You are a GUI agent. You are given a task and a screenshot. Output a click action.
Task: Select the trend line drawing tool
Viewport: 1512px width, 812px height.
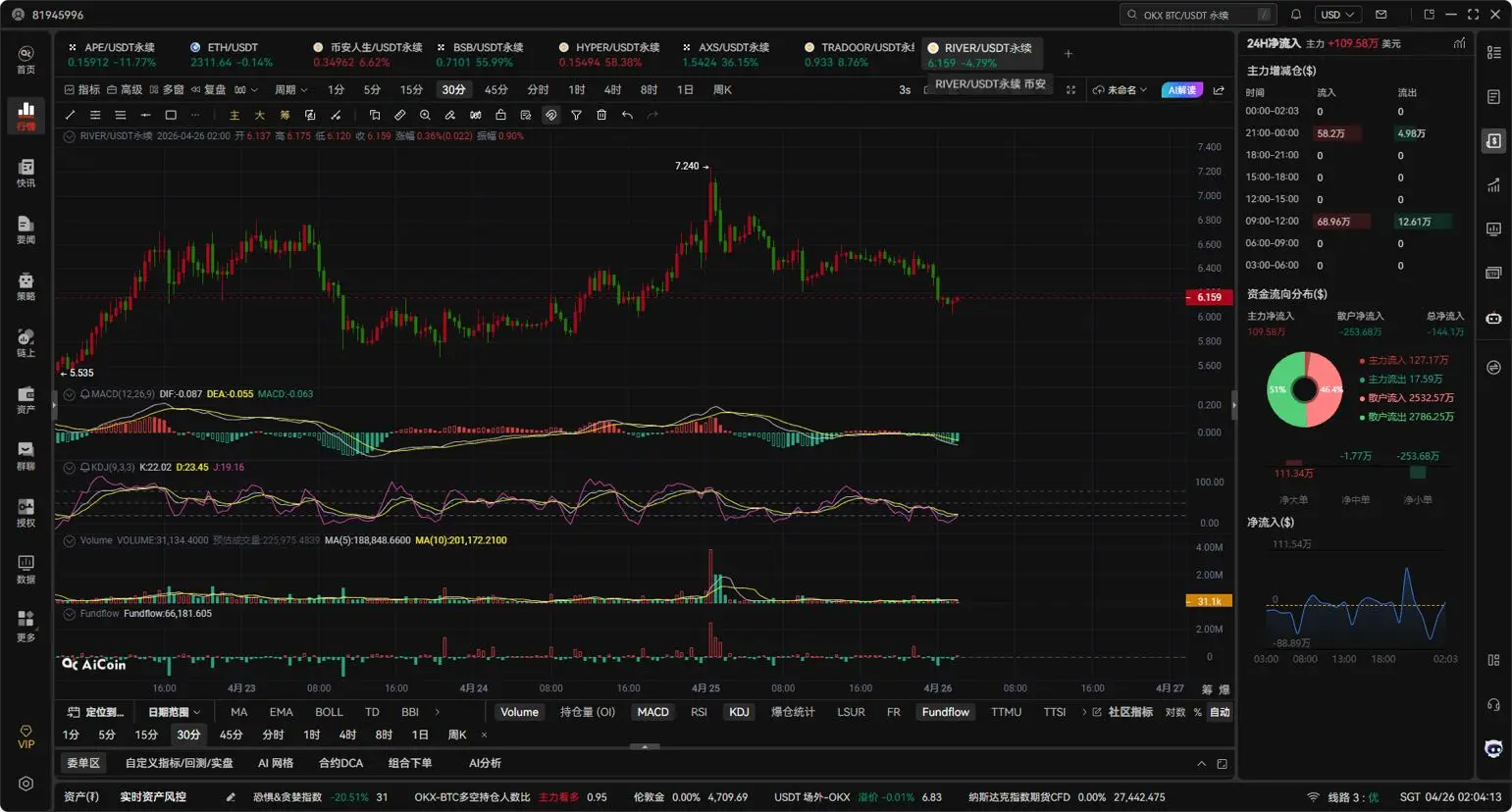(x=70, y=115)
